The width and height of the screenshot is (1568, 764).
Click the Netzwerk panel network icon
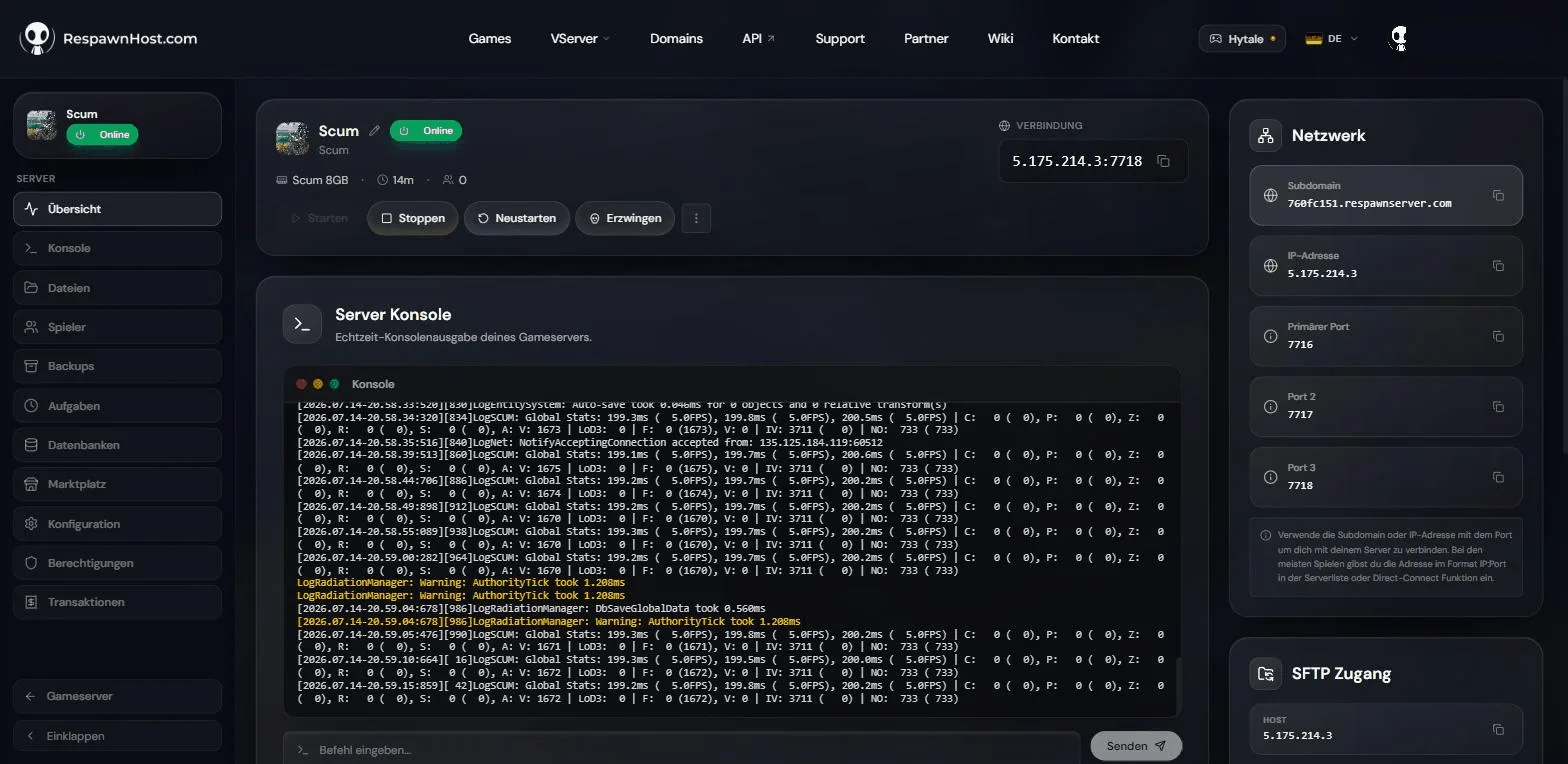(1265, 135)
